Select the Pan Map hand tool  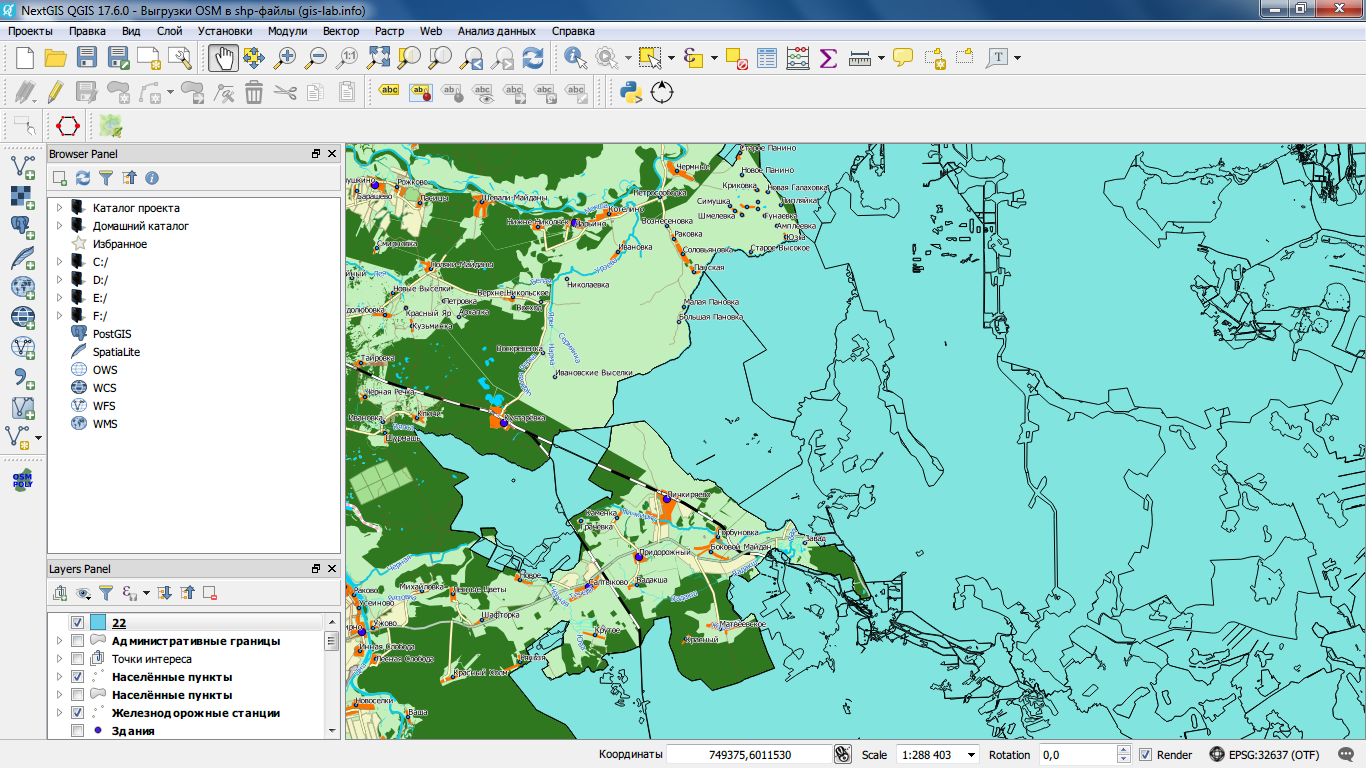click(x=223, y=58)
